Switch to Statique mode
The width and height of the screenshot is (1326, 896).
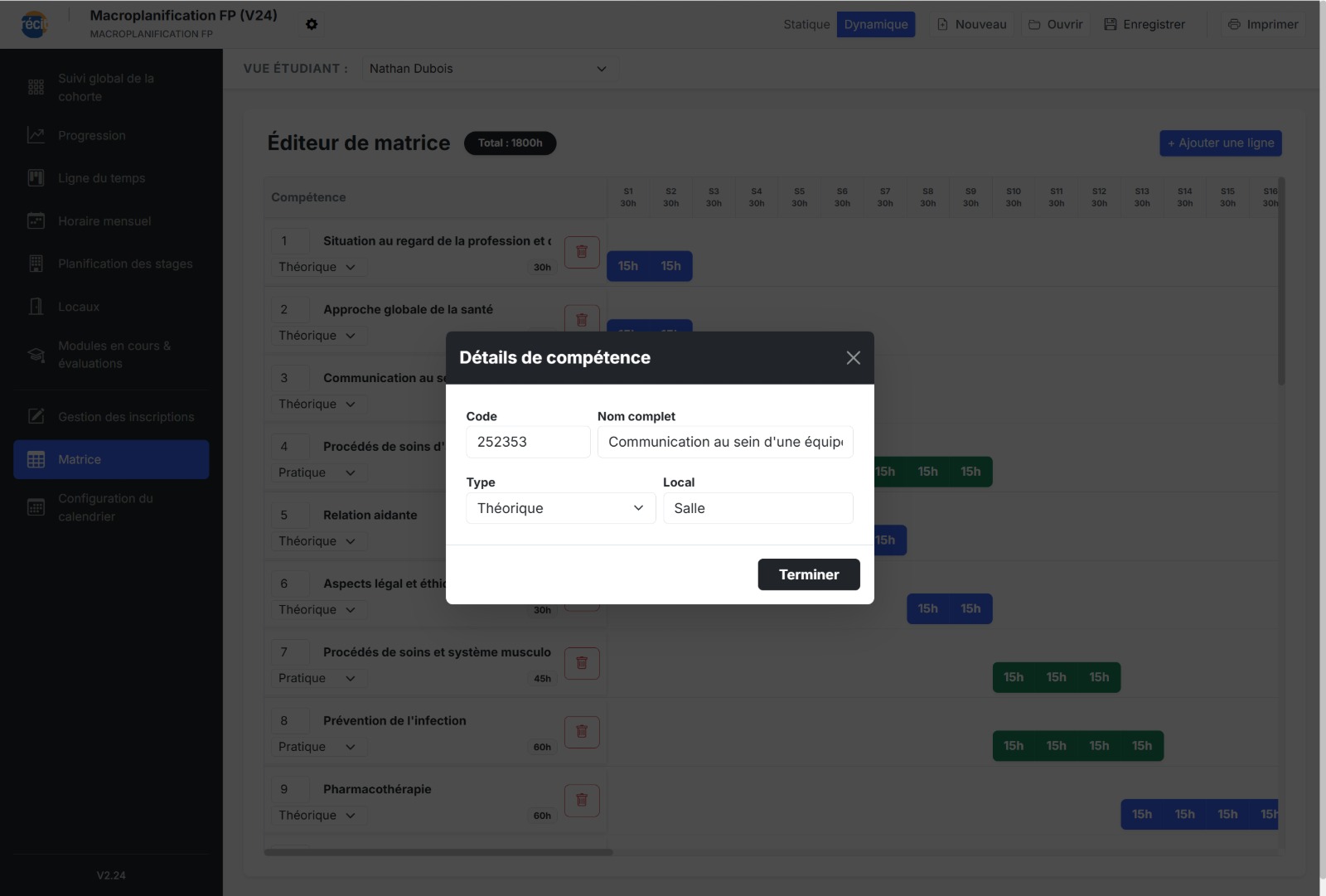(806, 24)
